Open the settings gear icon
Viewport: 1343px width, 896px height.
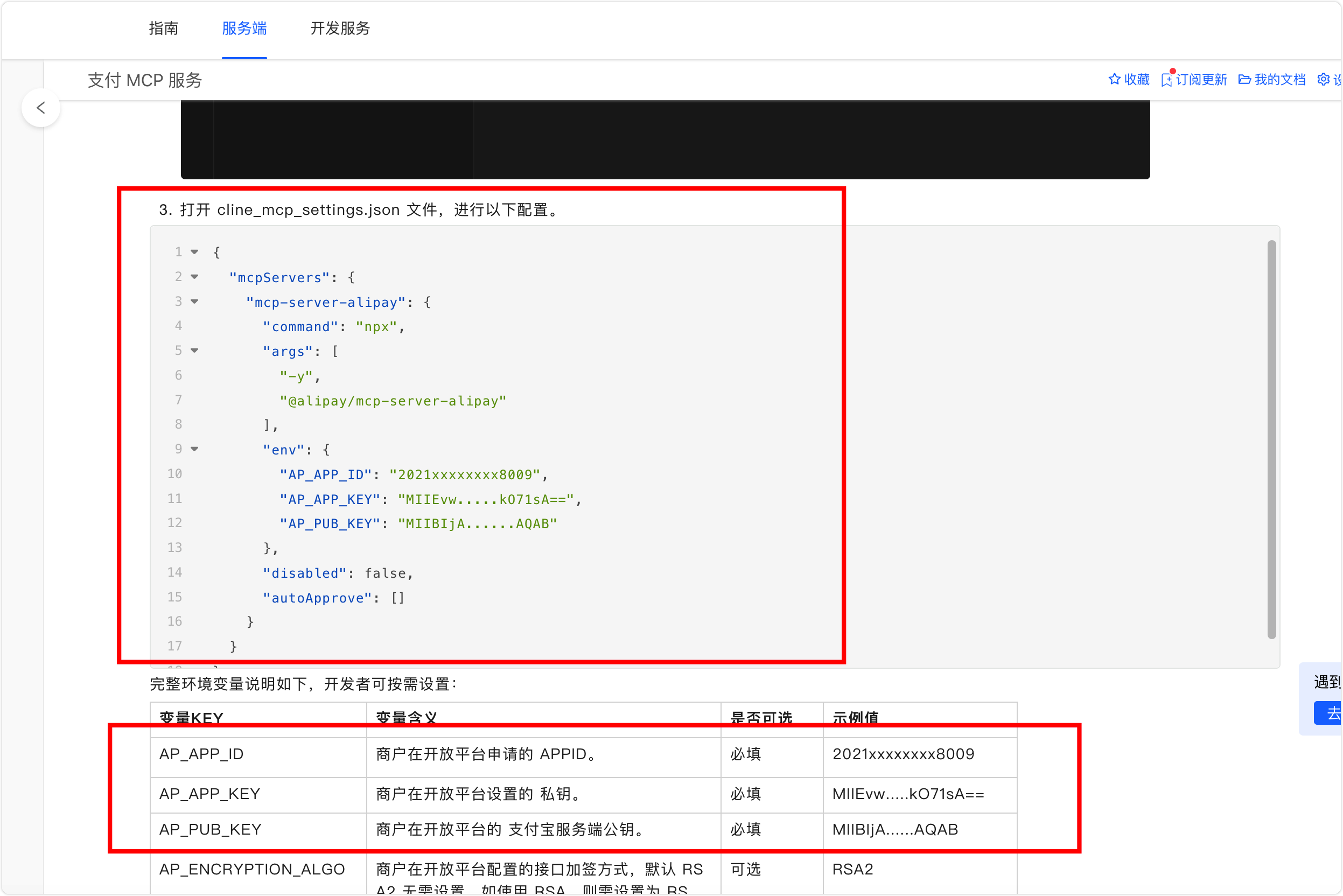coord(1323,80)
